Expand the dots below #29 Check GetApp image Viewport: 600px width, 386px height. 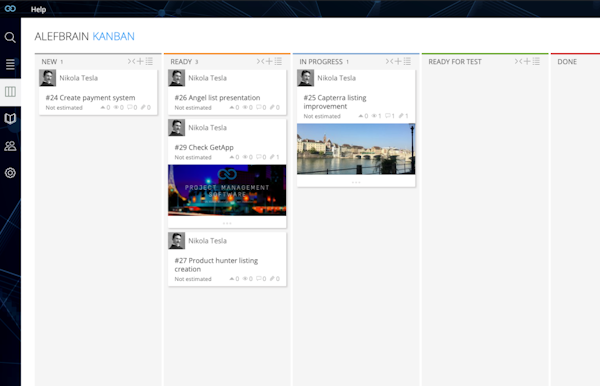pyautogui.click(x=227, y=223)
